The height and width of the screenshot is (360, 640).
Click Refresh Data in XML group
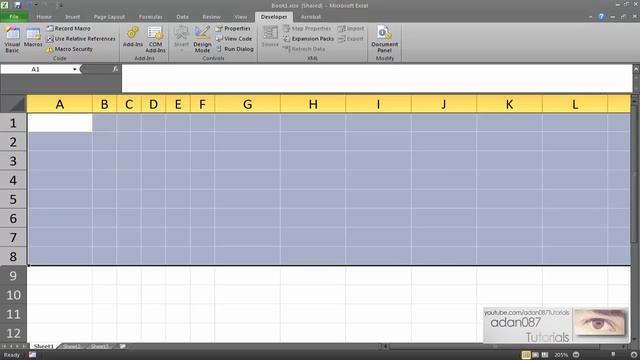pyautogui.click(x=304, y=49)
